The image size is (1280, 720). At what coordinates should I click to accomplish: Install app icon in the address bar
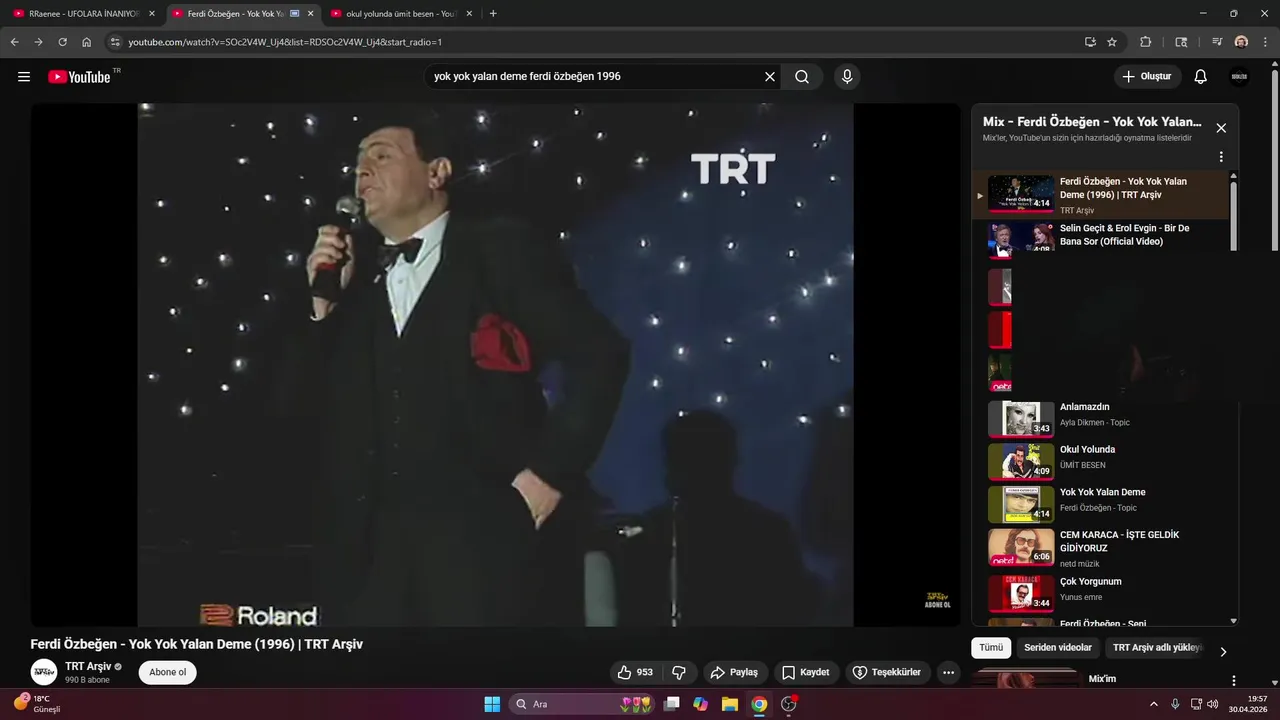(1090, 42)
